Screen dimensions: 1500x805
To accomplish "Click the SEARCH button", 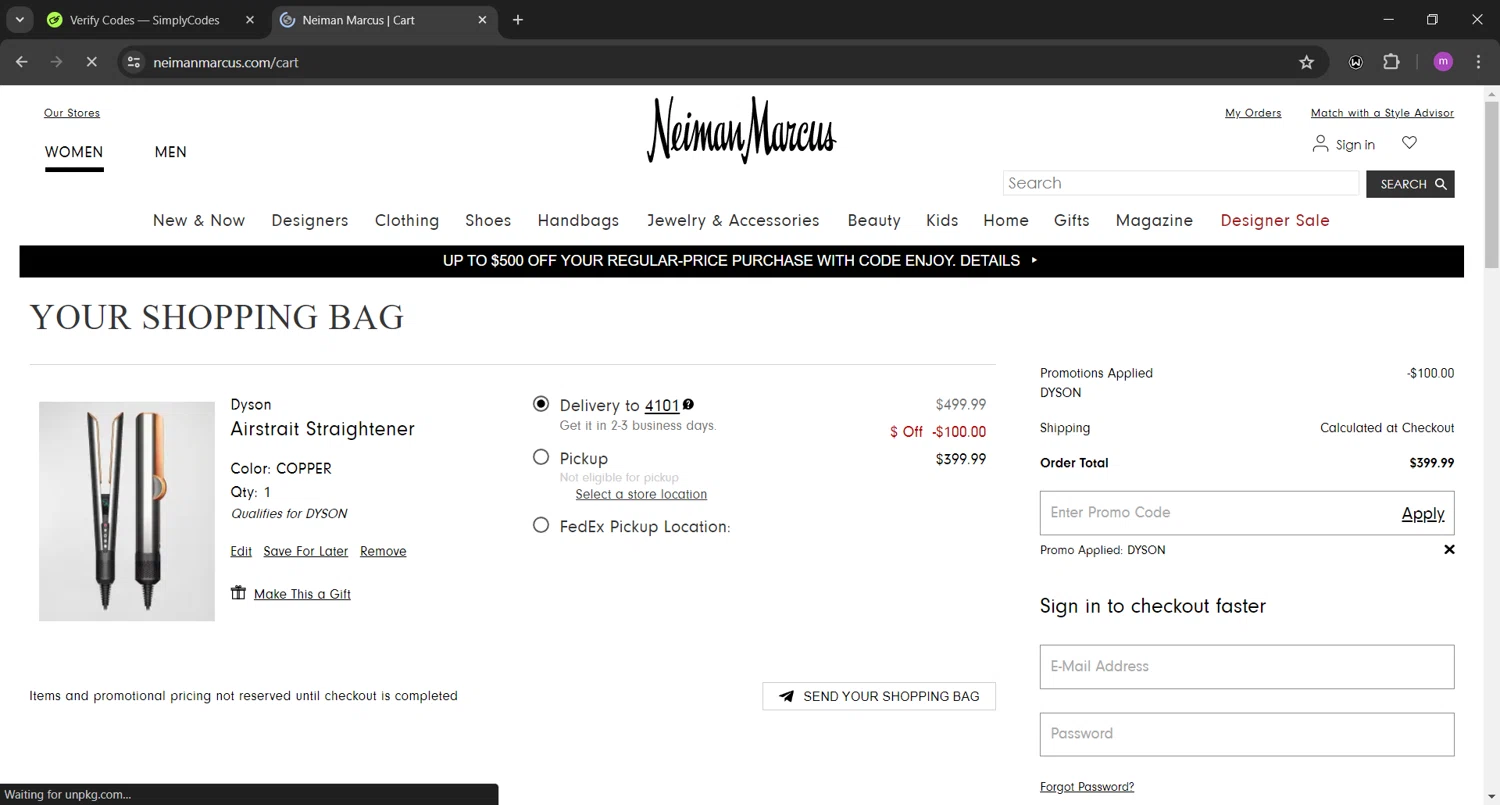I will click(x=1410, y=184).
